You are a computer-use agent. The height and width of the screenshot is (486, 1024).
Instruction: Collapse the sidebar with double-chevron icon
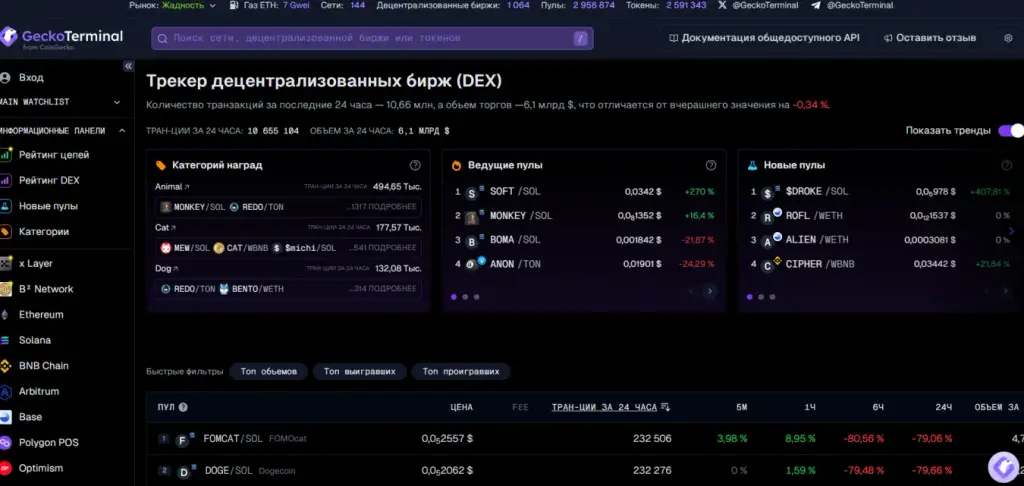coord(128,66)
